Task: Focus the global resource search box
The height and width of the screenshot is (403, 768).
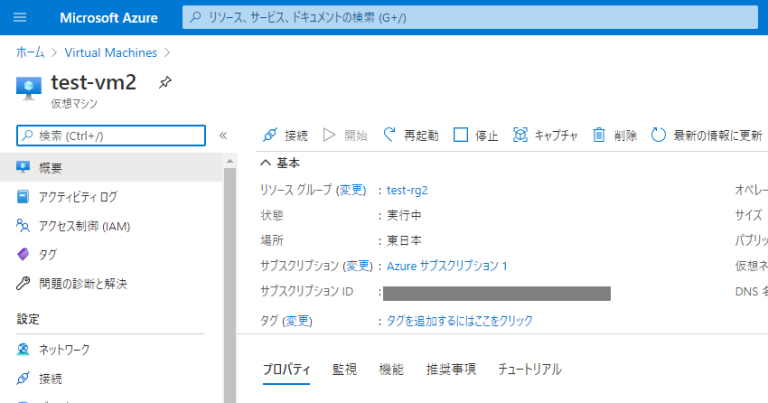Action: pyautogui.click(x=470, y=18)
